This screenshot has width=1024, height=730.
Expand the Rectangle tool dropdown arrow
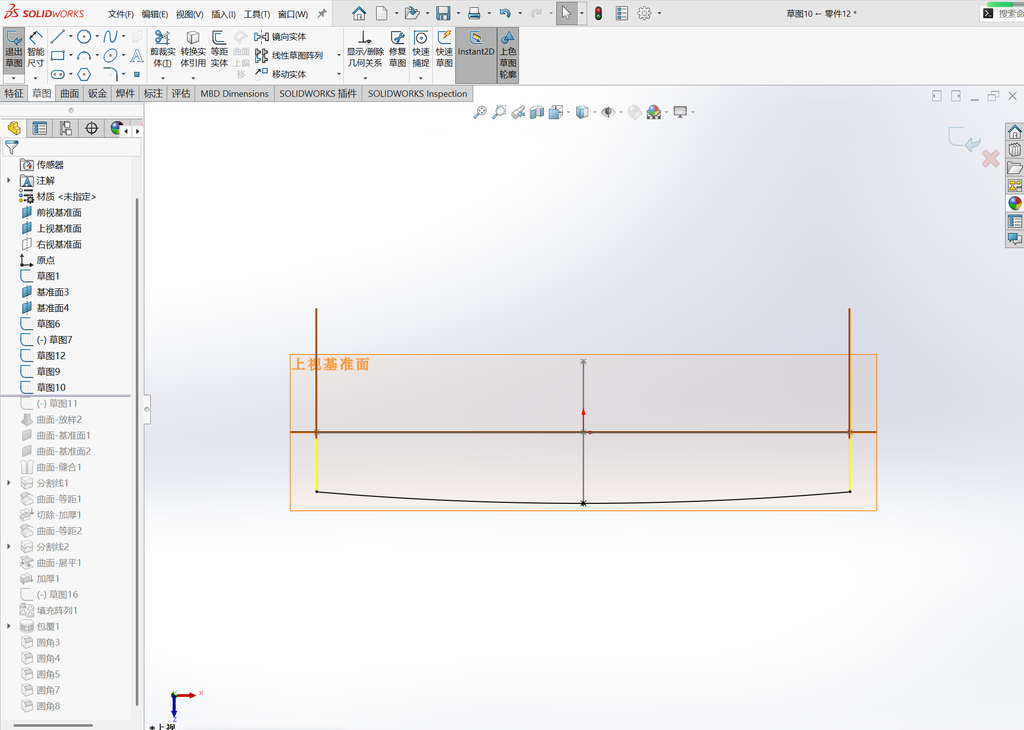point(71,56)
